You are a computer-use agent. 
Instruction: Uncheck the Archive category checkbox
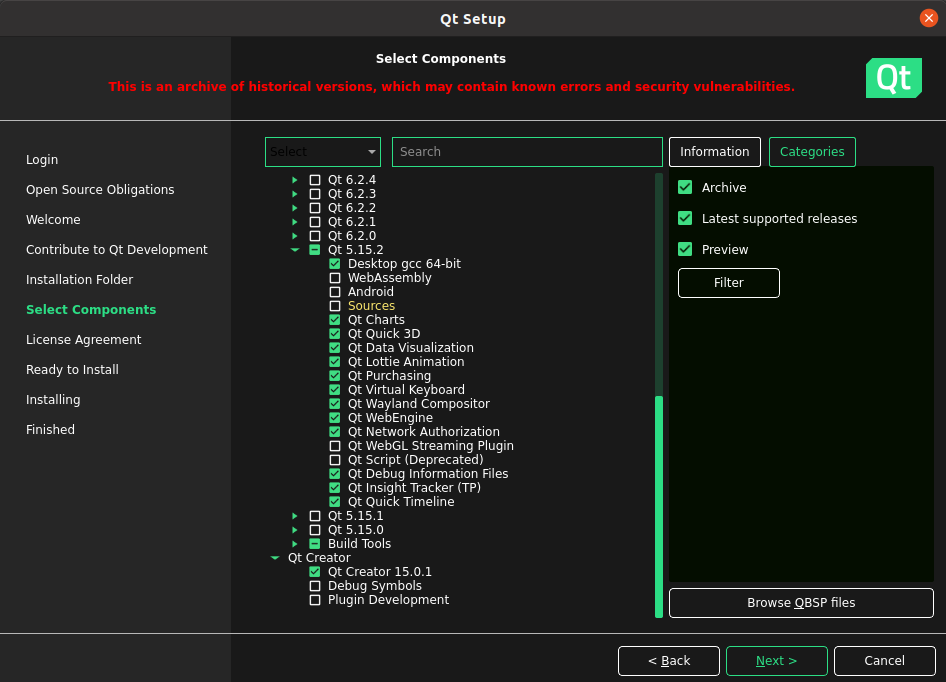coord(685,187)
